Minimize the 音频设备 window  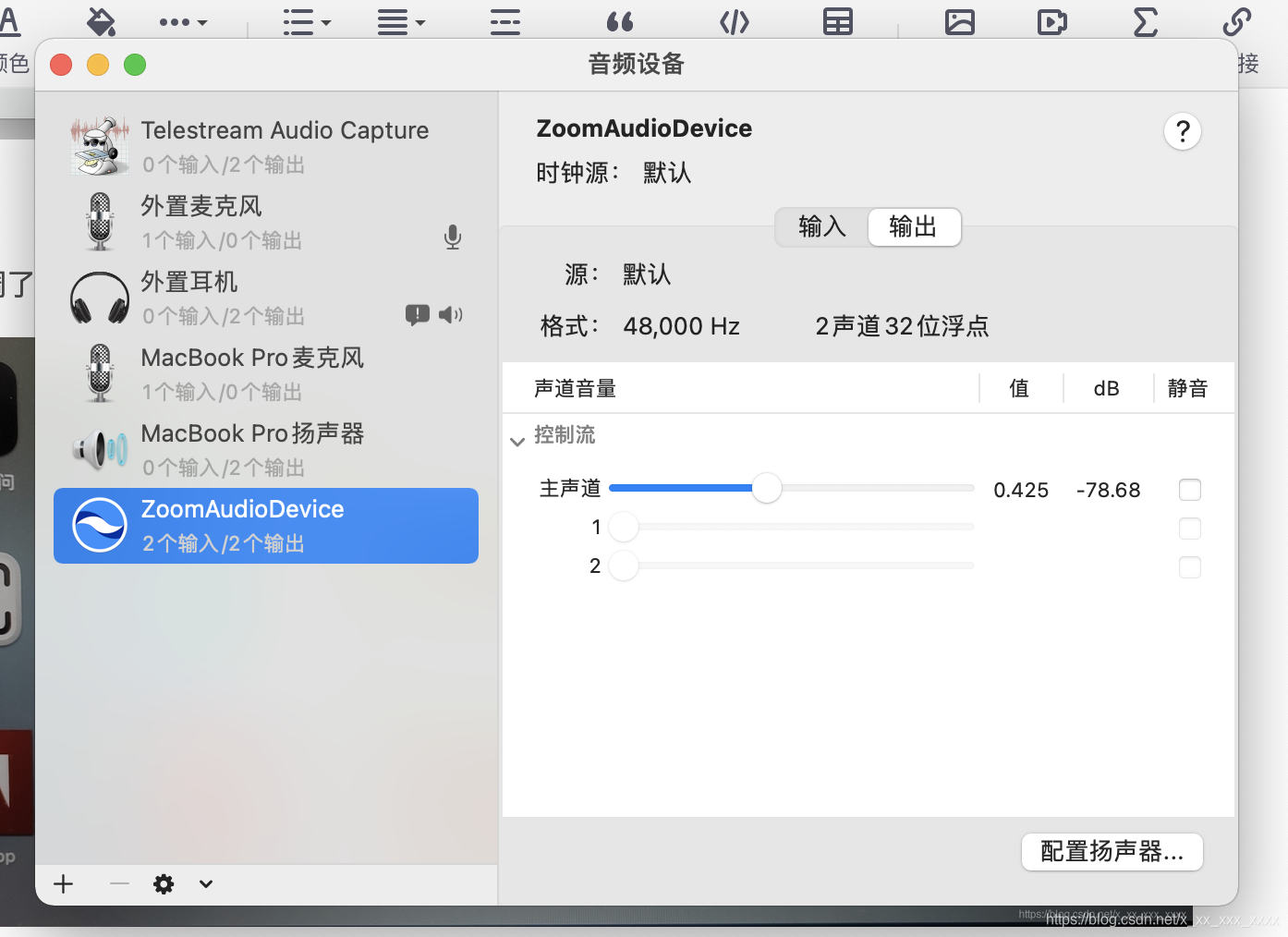coord(98,65)
